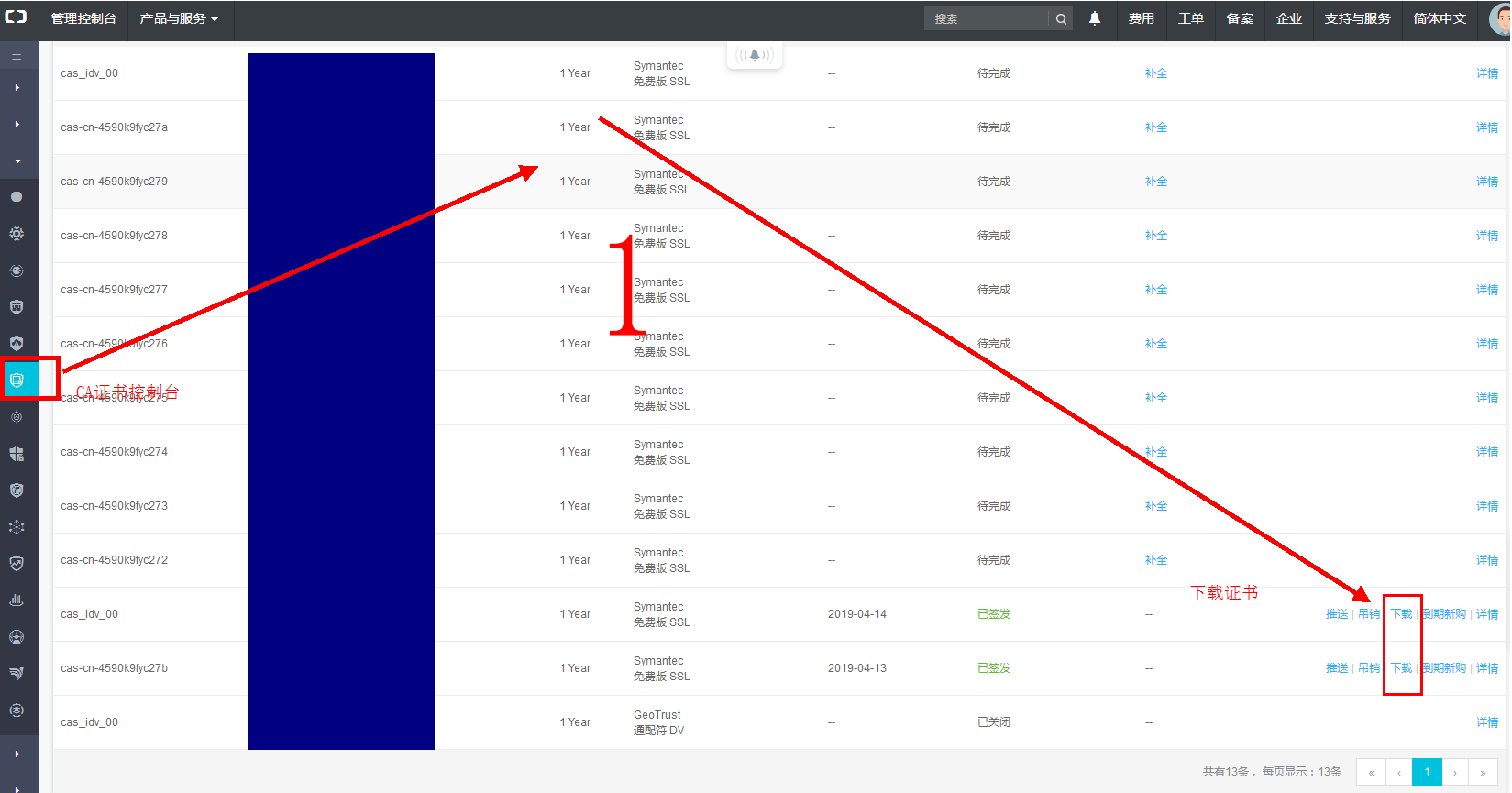Click the gear icon in left sidebar
Image resolution: width=1512 pixels, height=793 pixels.
17,234
